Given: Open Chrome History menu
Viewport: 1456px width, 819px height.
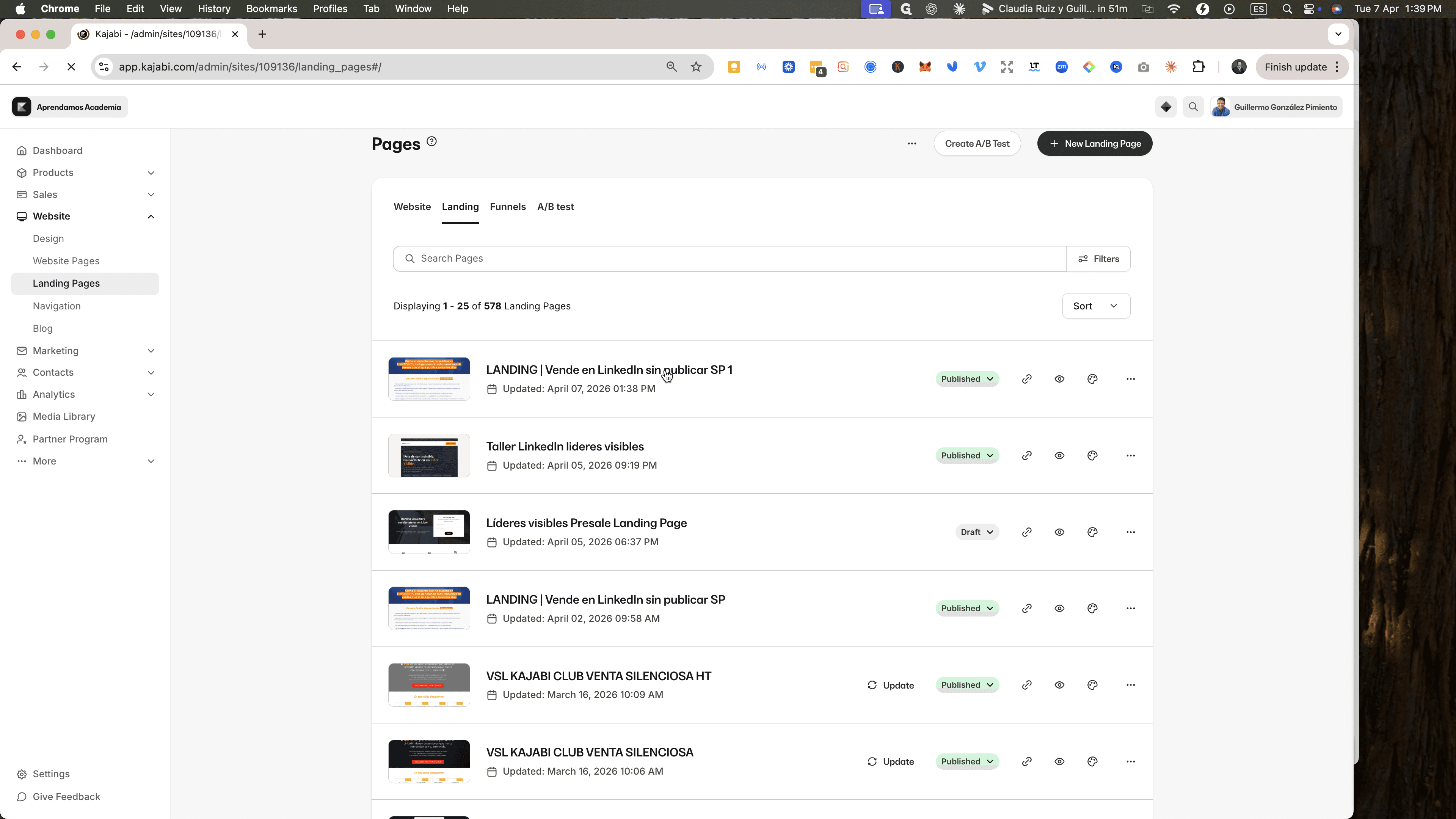Looking at the screenshot, I should (x=213, y=8).
